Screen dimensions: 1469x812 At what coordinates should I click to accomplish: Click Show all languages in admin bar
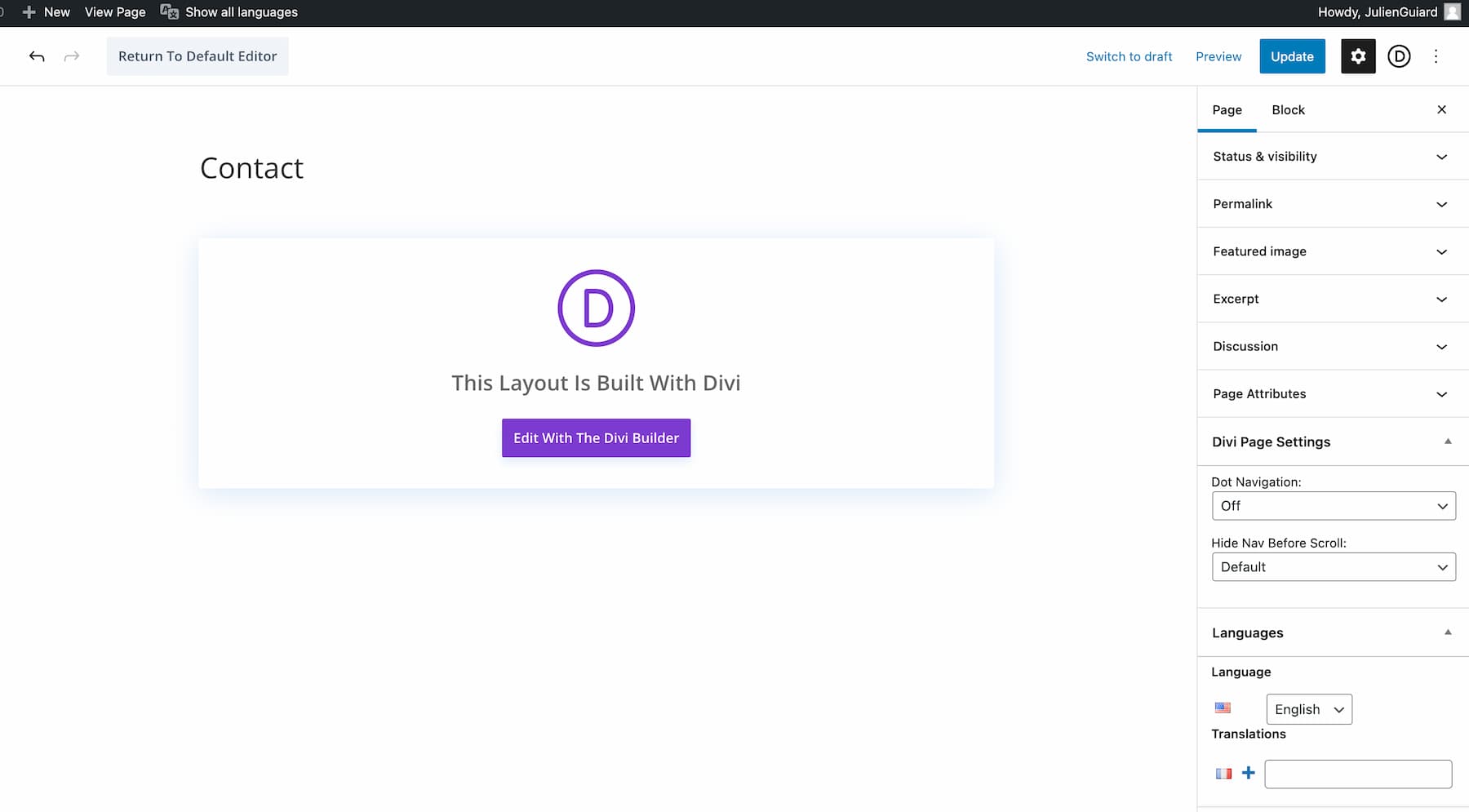click(242, 12)
